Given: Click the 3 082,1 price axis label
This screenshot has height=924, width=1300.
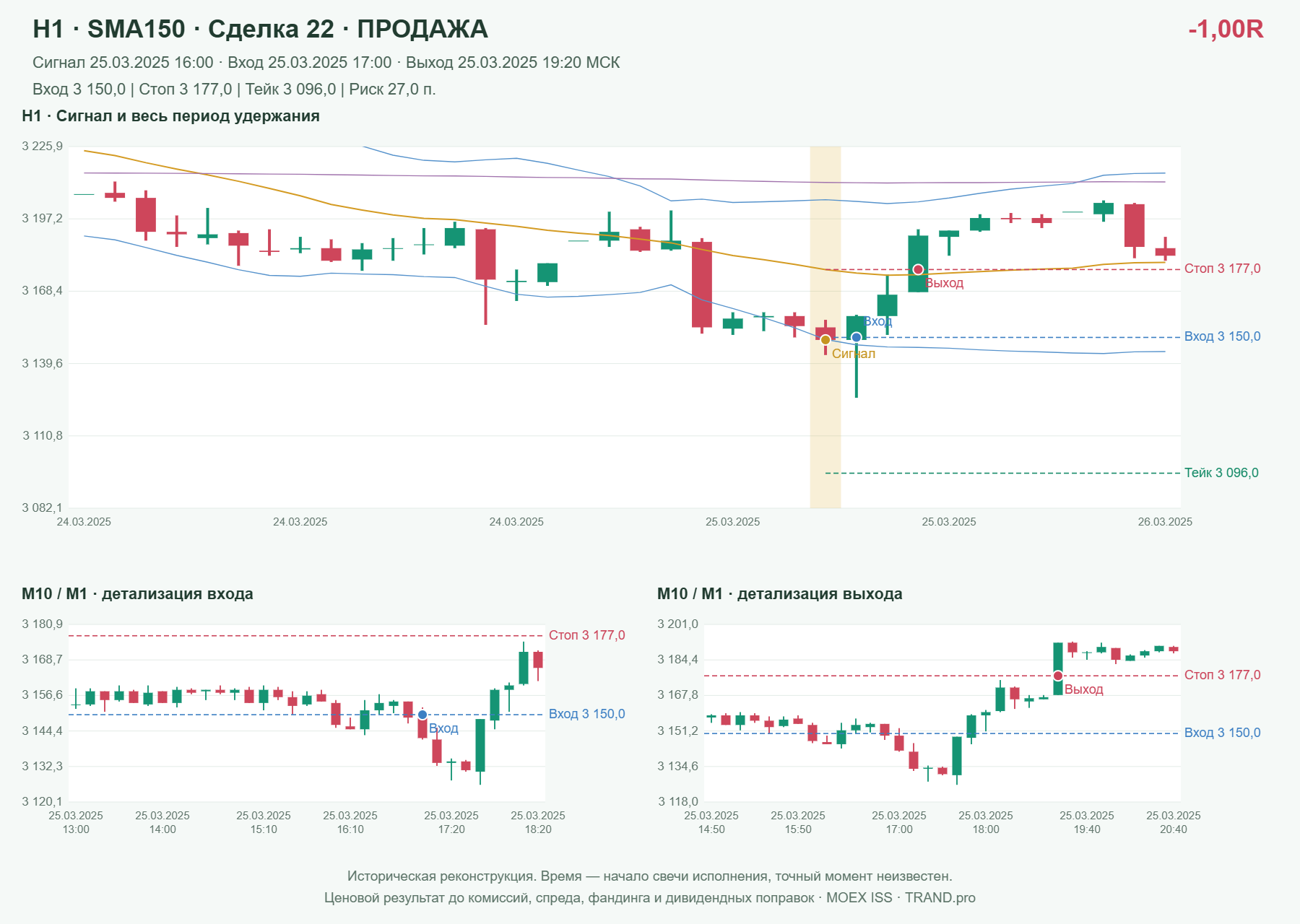Looking at the screenshot, I should point(43,508).
